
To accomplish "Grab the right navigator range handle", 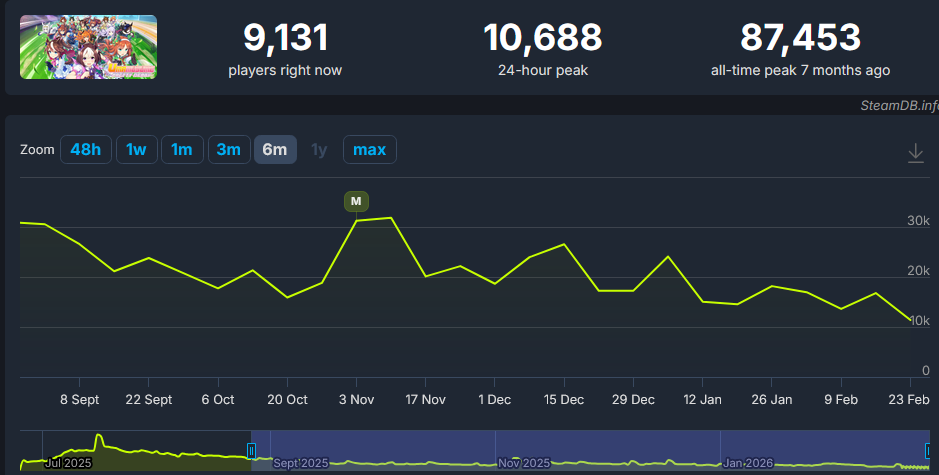I will (928, 450).
